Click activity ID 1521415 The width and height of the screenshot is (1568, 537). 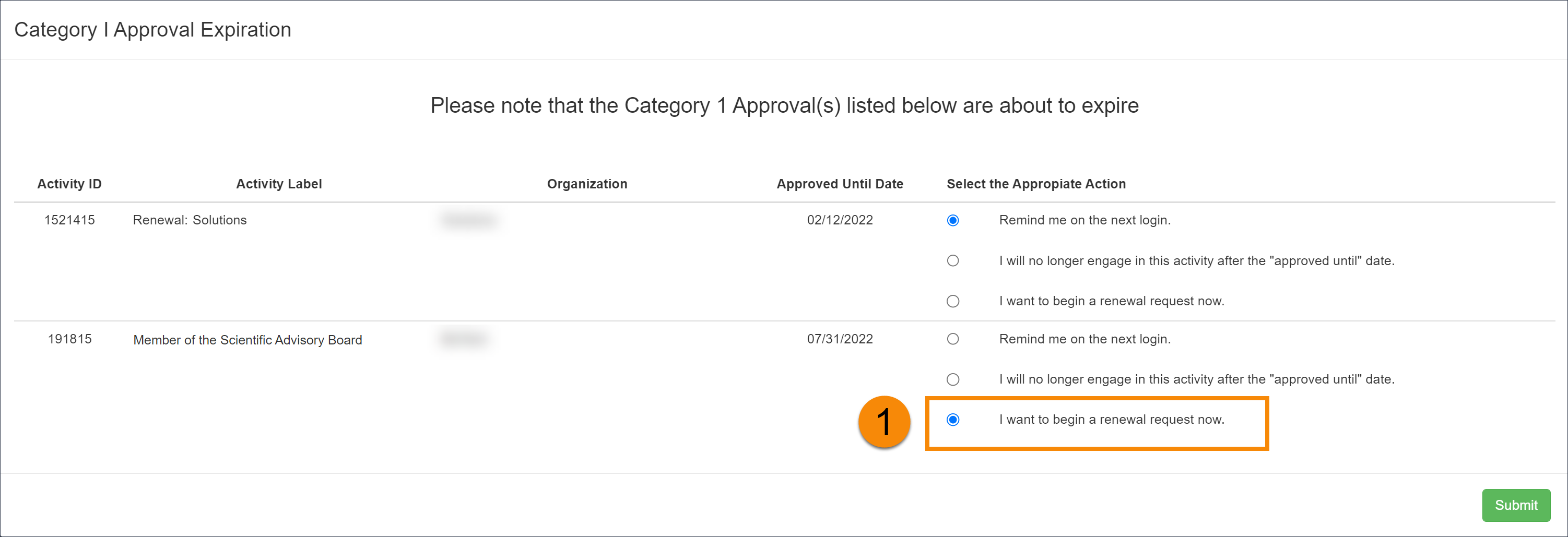click(x=69, y=220)
